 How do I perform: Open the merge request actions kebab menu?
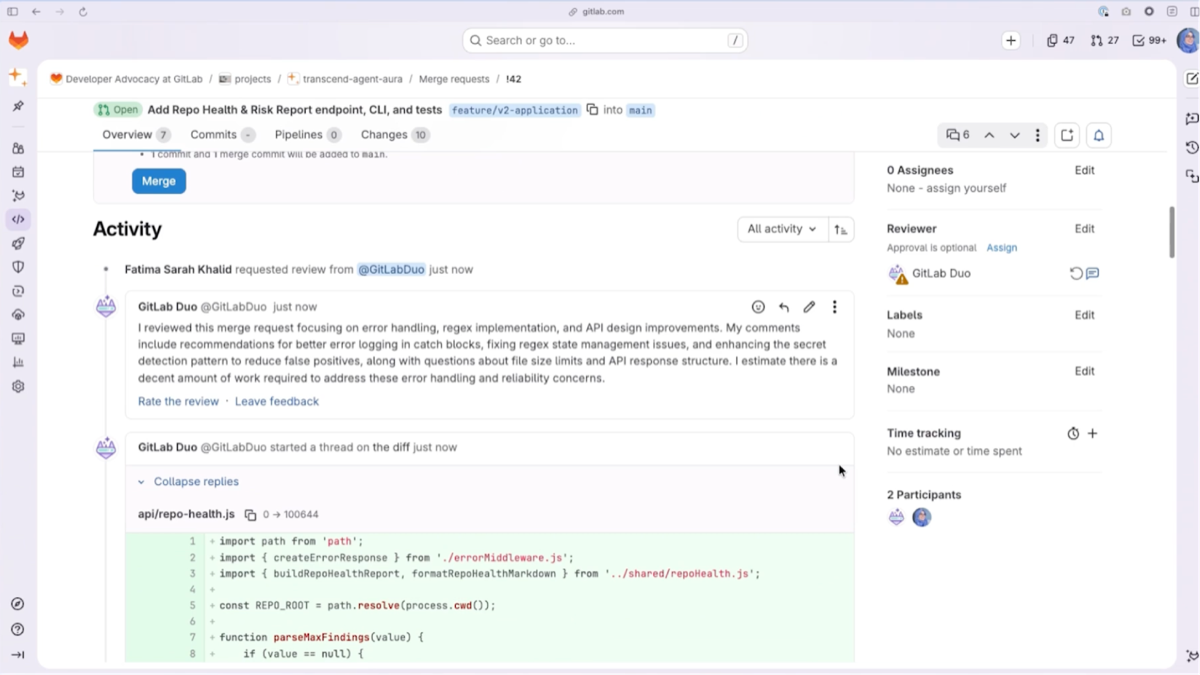1038,135
